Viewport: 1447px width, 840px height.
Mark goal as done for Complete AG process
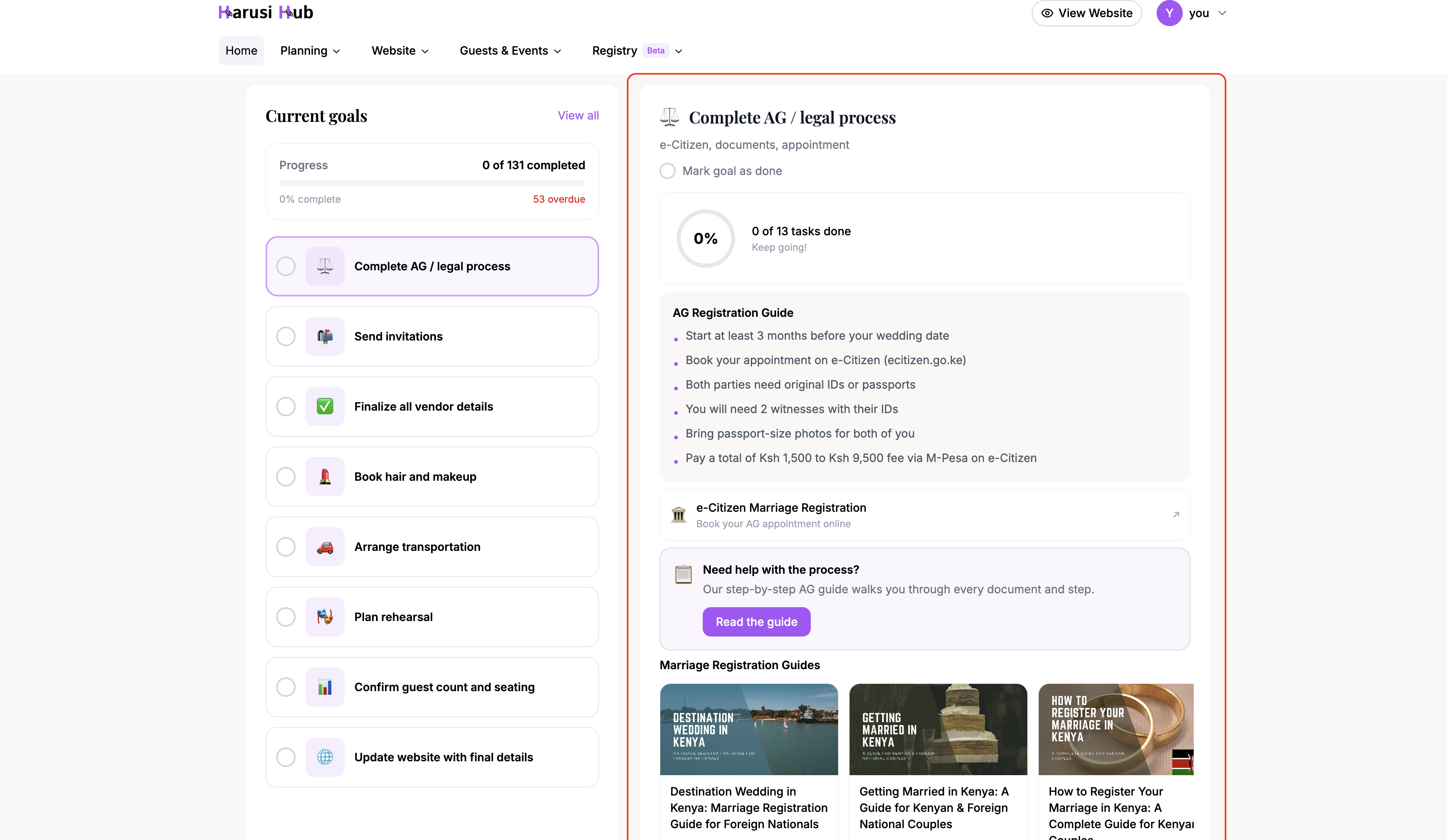[667, 170]
